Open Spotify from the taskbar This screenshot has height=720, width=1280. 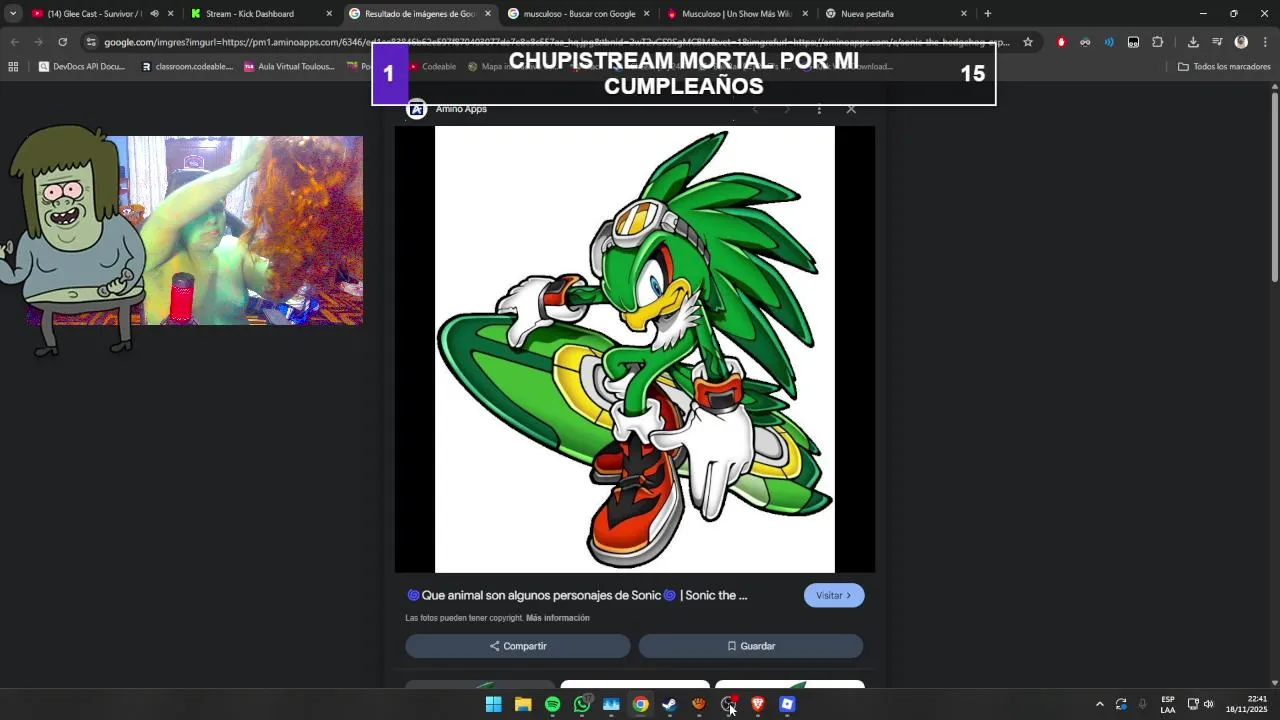coord(552,704)
